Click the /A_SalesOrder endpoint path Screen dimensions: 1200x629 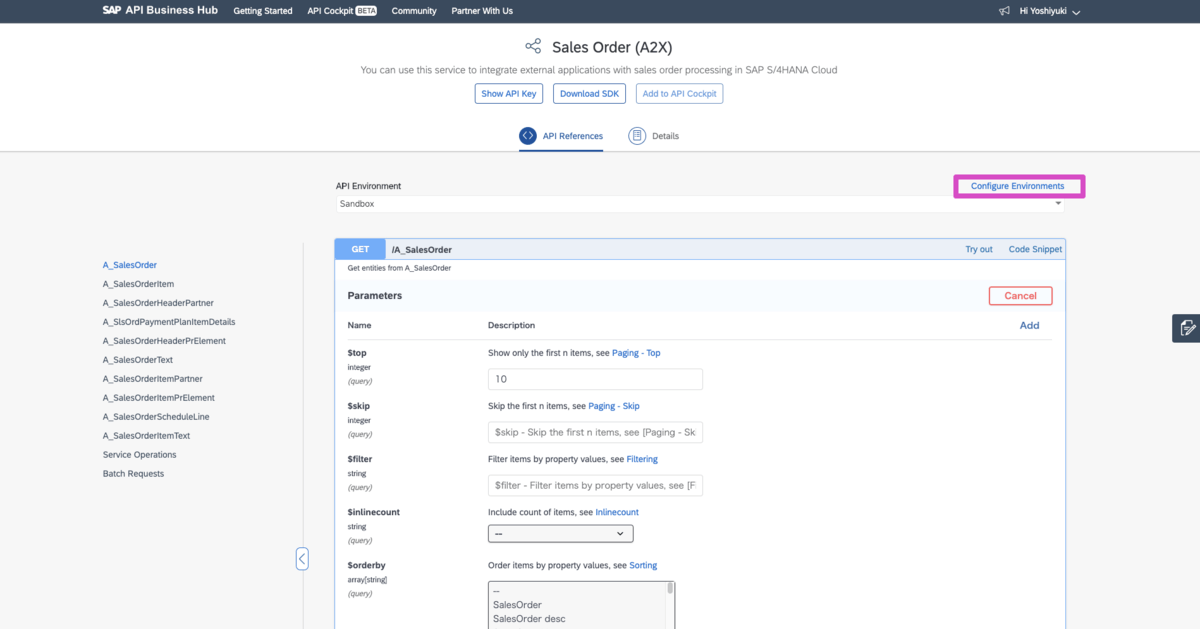point(422,249)
